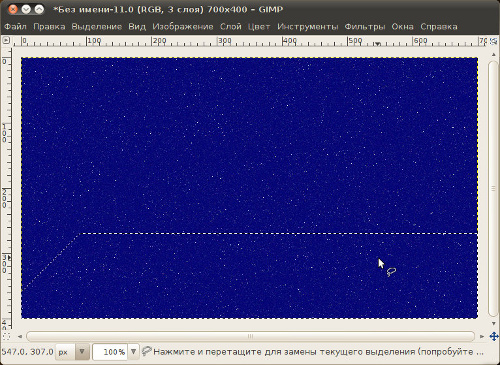Screen dimensions: 500x365
Task: Click the navigation preview cross icon
Action: click(x=494, y=336)
